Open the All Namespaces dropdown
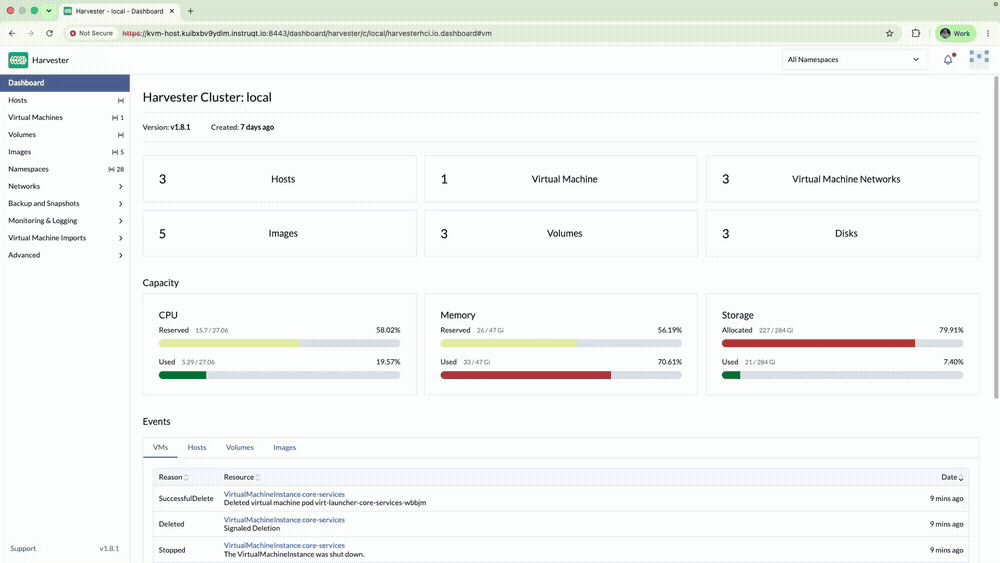 click(854, 59)
